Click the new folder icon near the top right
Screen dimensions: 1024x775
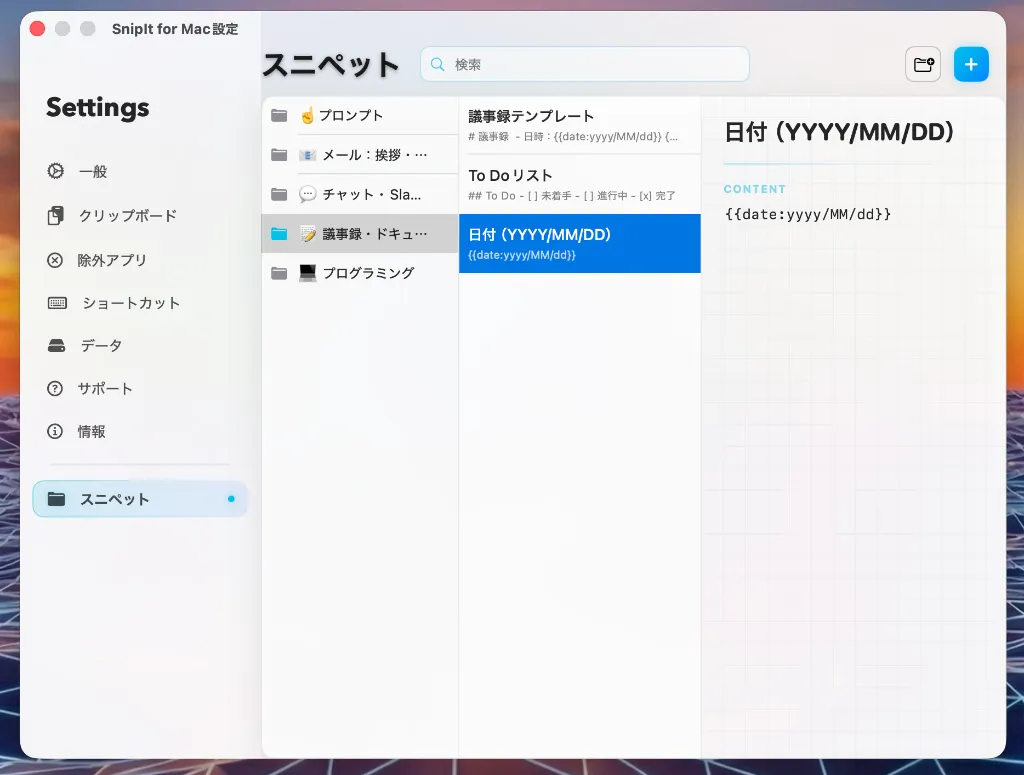pyautogui.click(x=922, y=63)
